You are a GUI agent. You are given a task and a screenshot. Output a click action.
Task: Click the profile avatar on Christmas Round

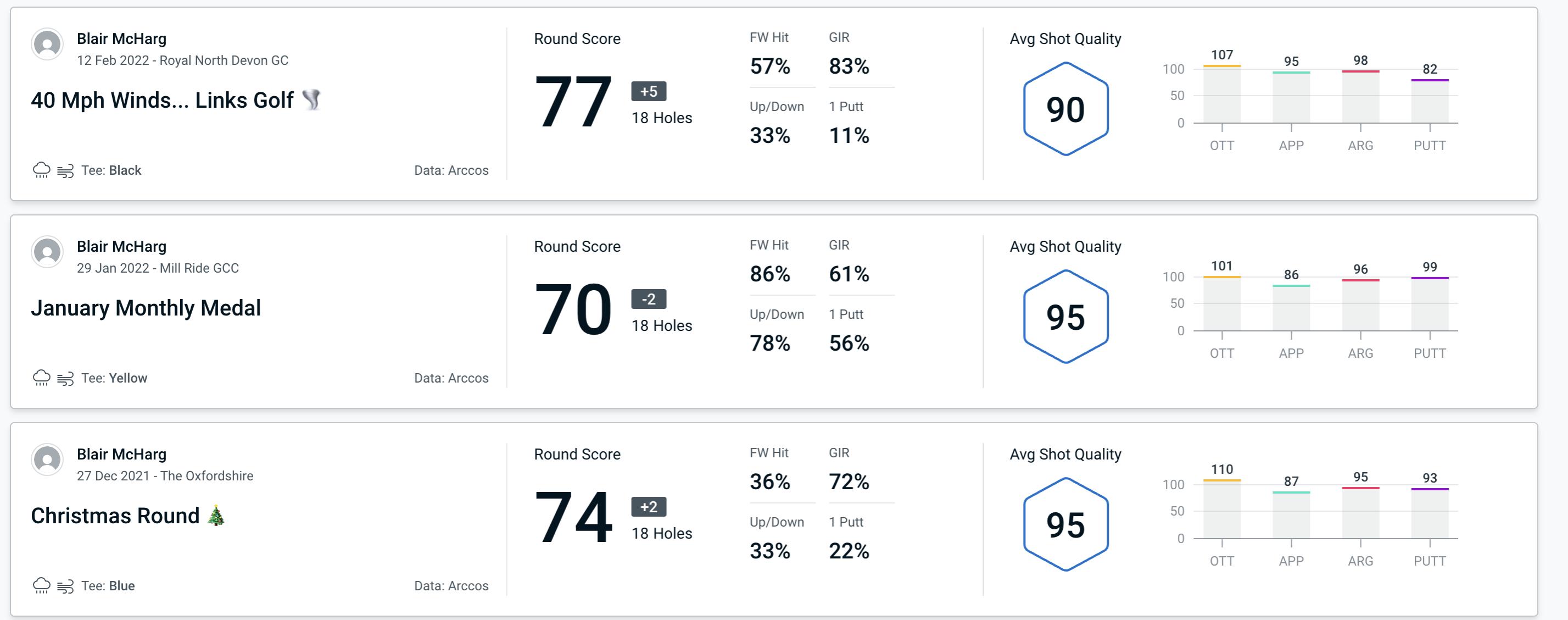point(48,460)
